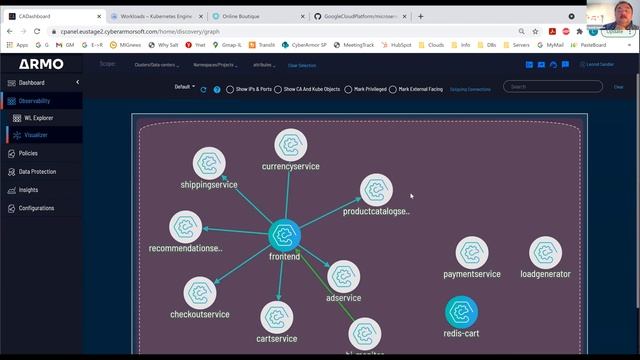The image size is (640, 360).
Task: Expand Clusters/Data centers scope dropdown
Action: coord(156,65)
